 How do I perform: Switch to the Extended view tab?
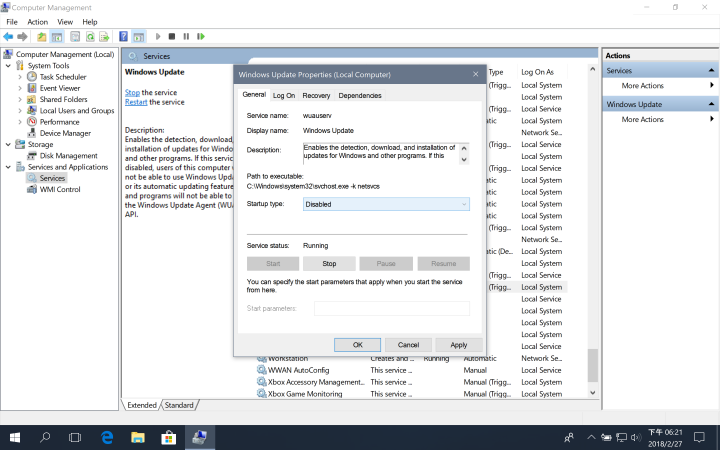pyautogui.click(x=142, y=405)
